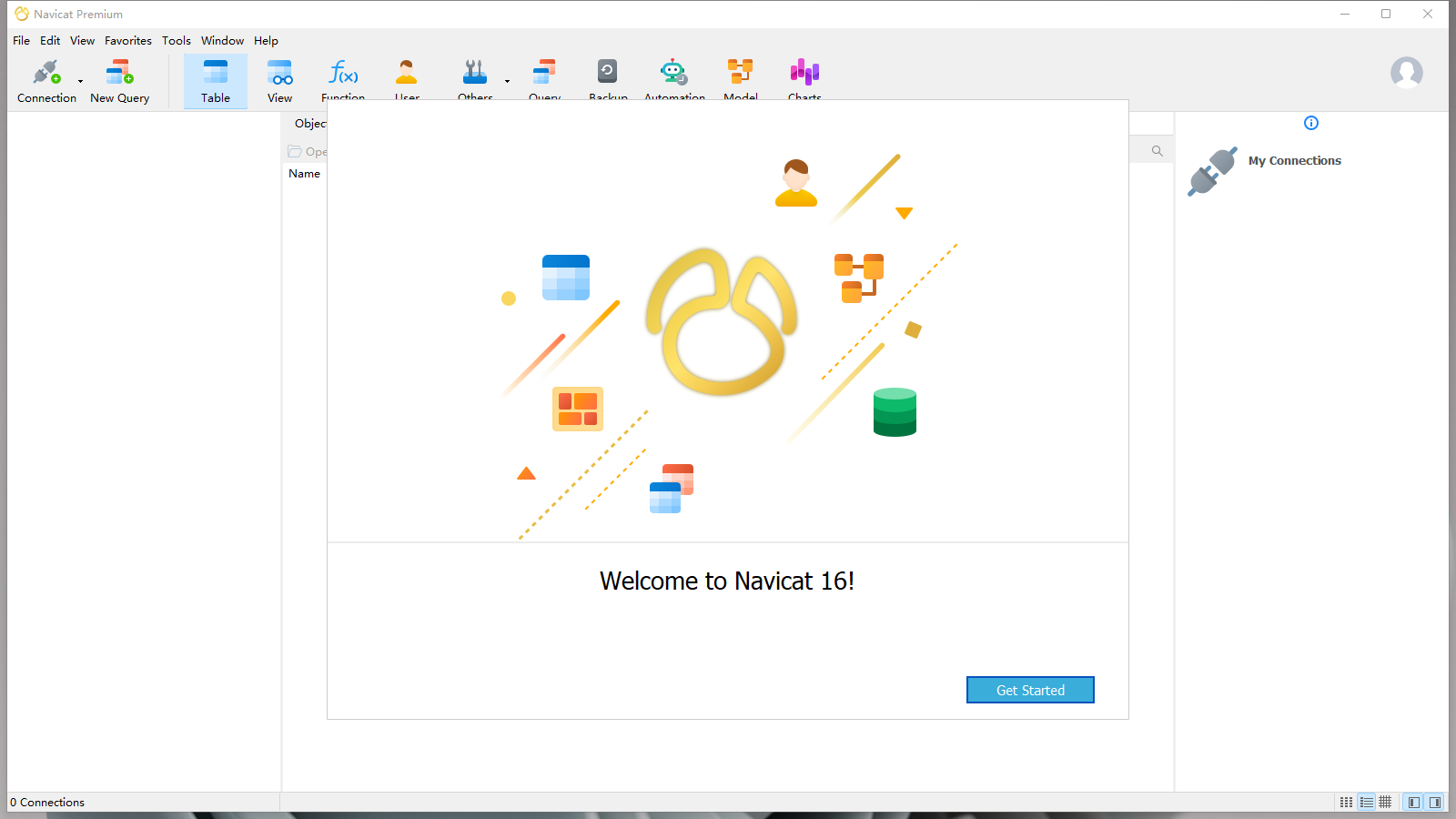Select the Query toolbar icon
This screenshot has height=819, width=1456.
(x=544, y=72)
